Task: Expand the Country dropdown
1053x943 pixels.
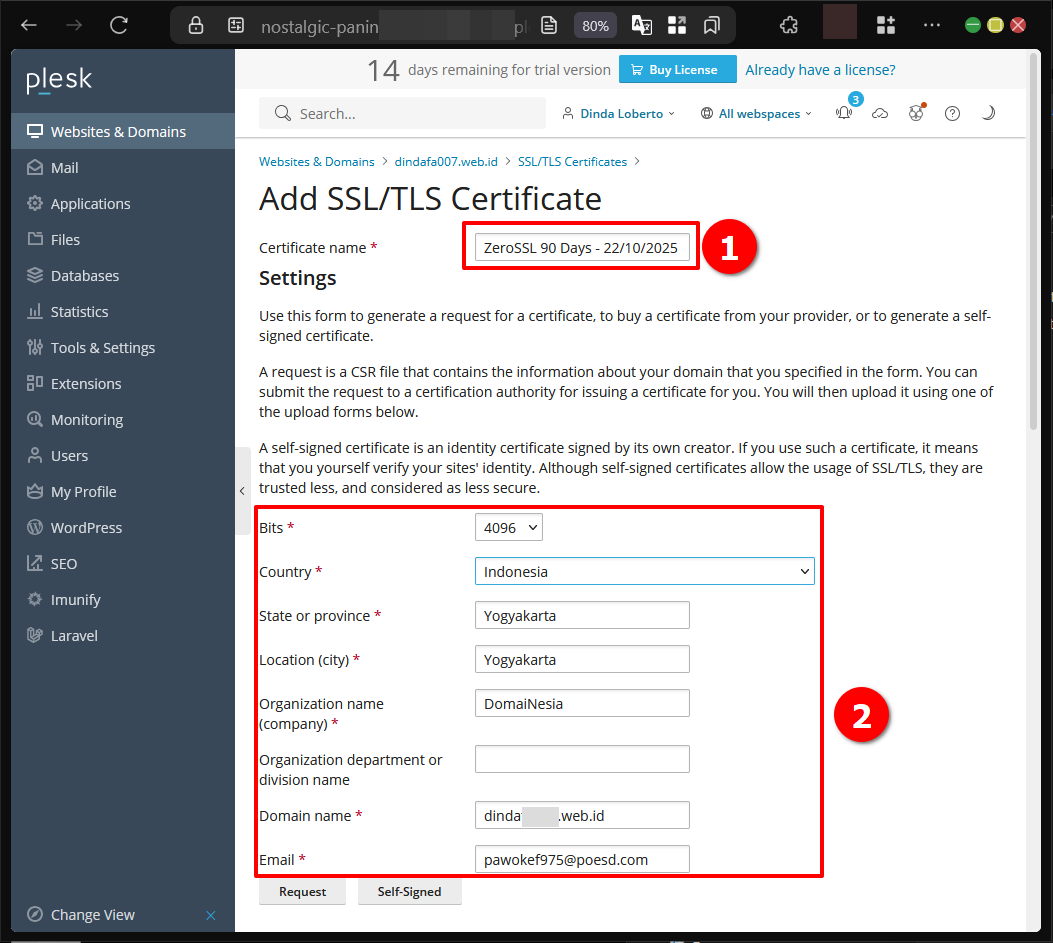Action: click(644, 571)
